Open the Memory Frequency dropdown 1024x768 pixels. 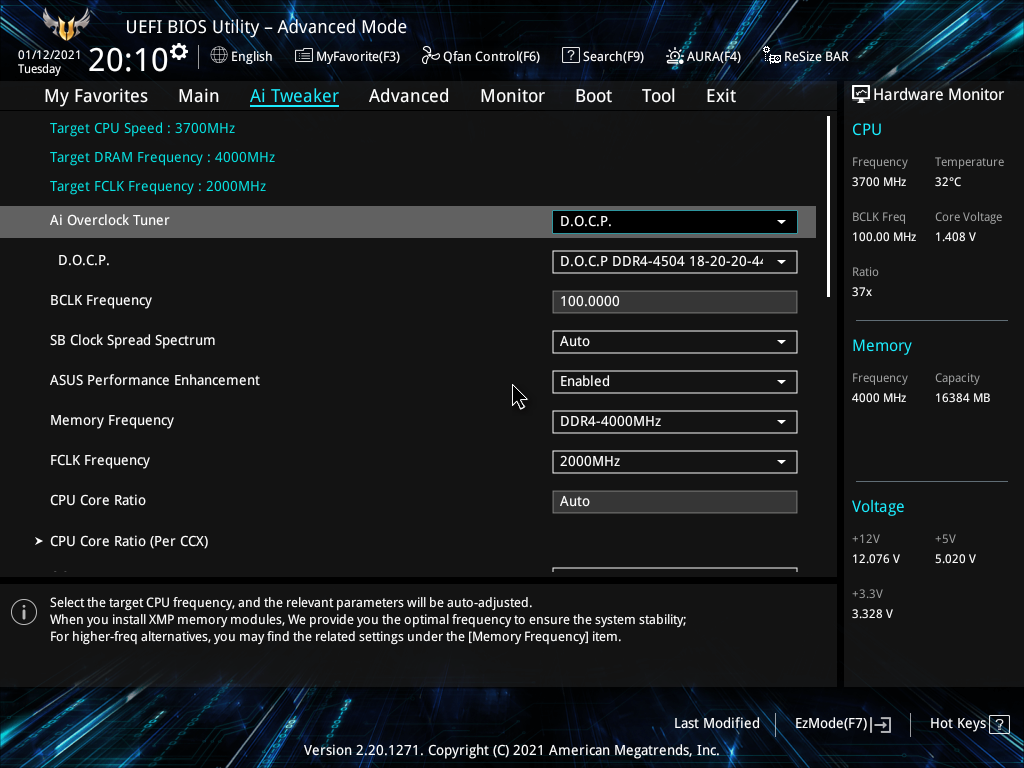(674, 422)
